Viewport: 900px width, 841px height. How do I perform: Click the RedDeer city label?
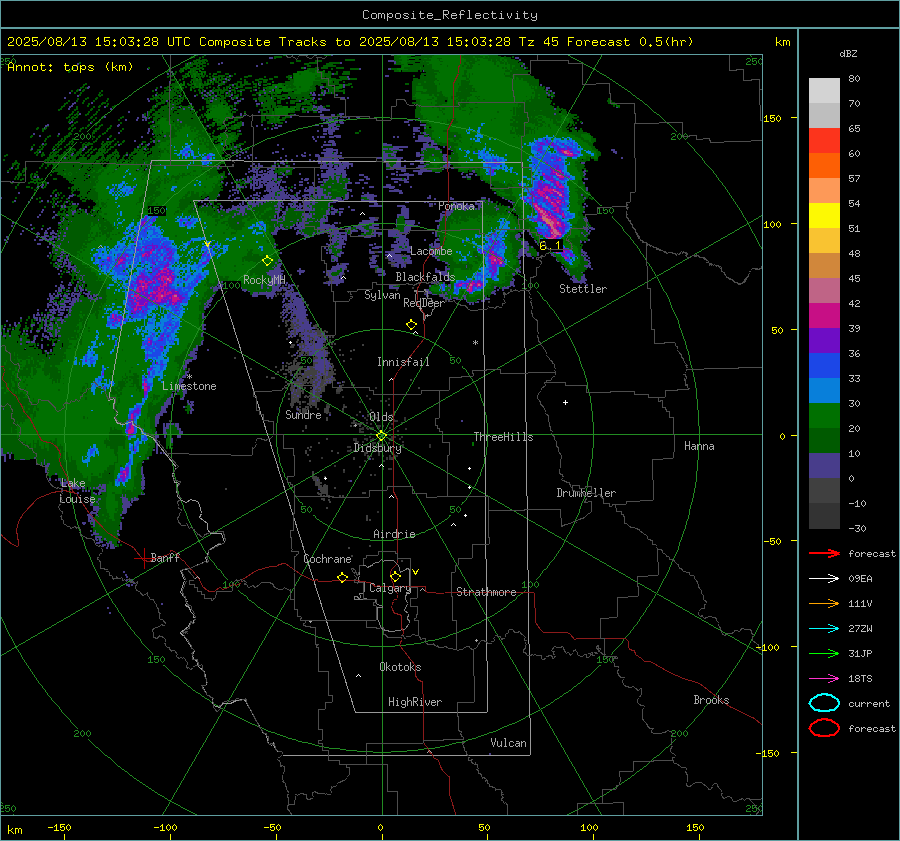pos(424,303)
